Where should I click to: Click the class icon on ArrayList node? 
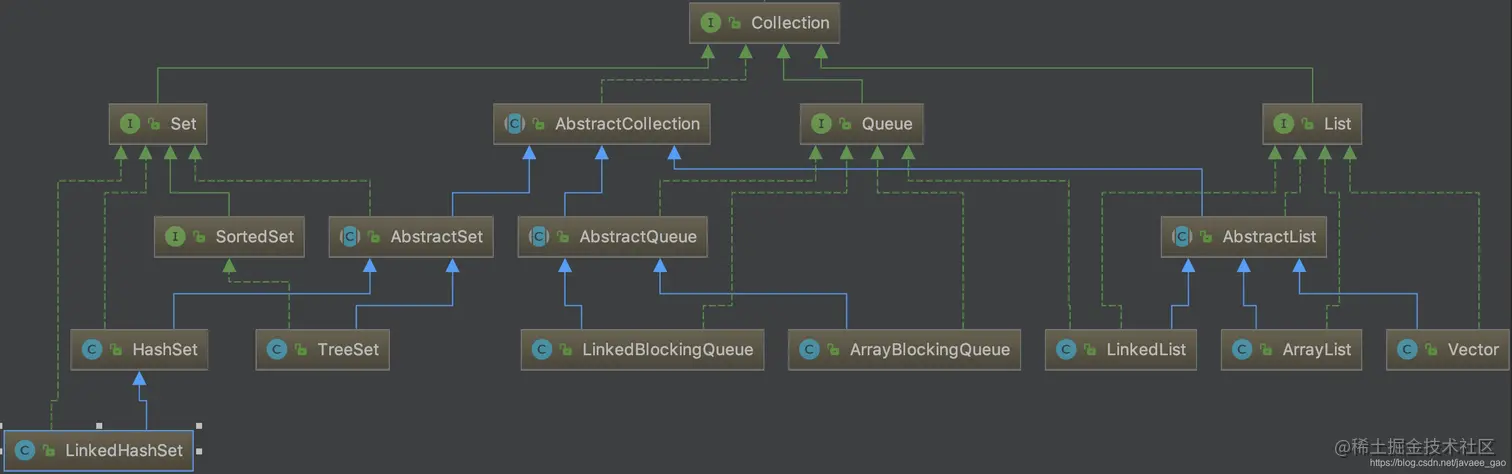pyautogui.click(x=1242, y=350)
